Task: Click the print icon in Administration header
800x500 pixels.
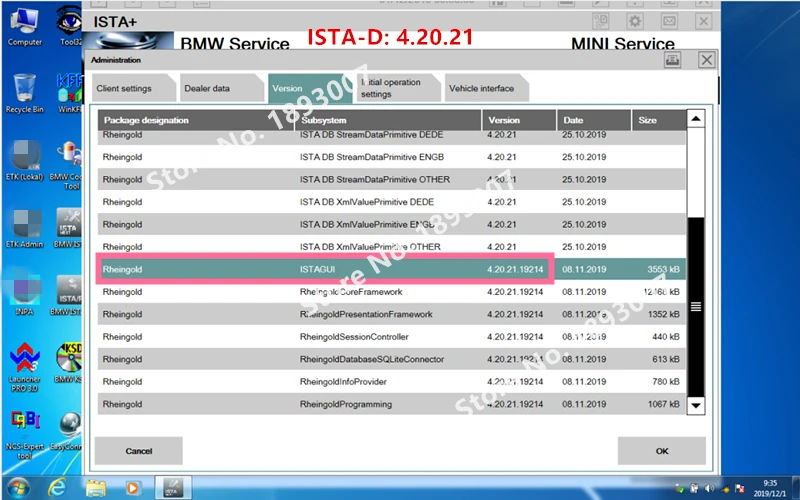Action: [672, 60]
